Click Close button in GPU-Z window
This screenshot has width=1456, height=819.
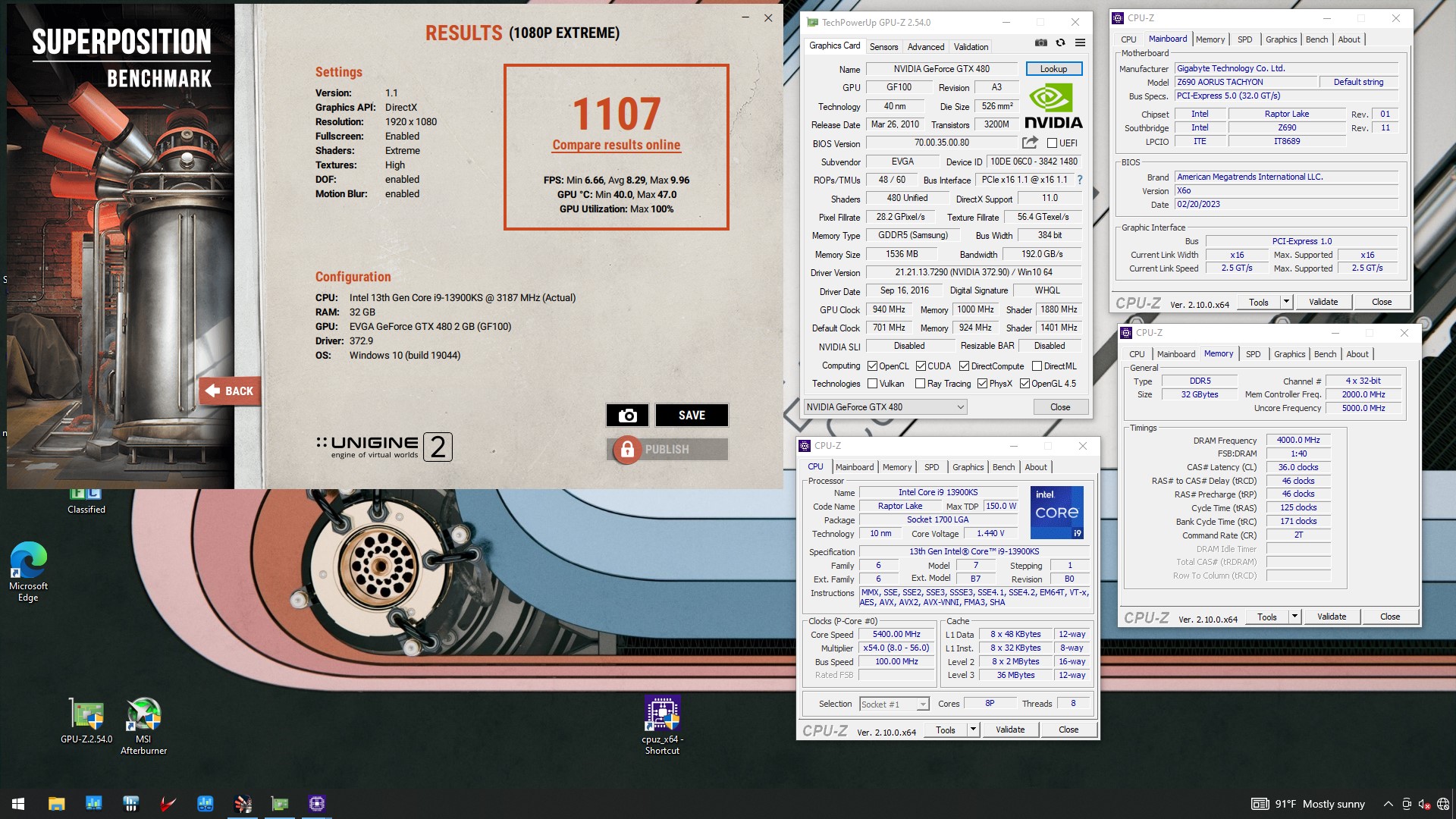coord(1060,407)
